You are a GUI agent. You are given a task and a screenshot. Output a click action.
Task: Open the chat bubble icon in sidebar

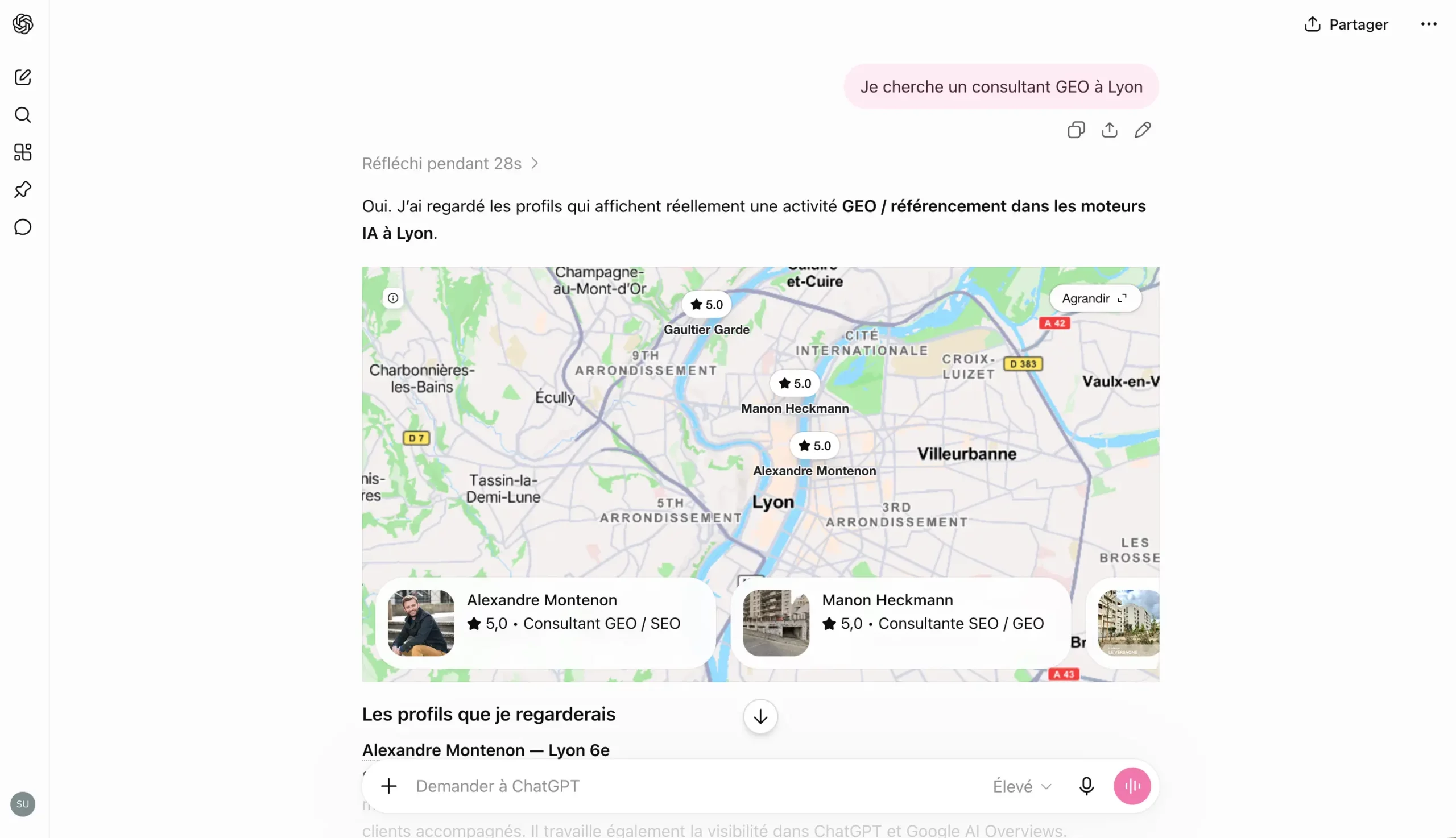22,227
